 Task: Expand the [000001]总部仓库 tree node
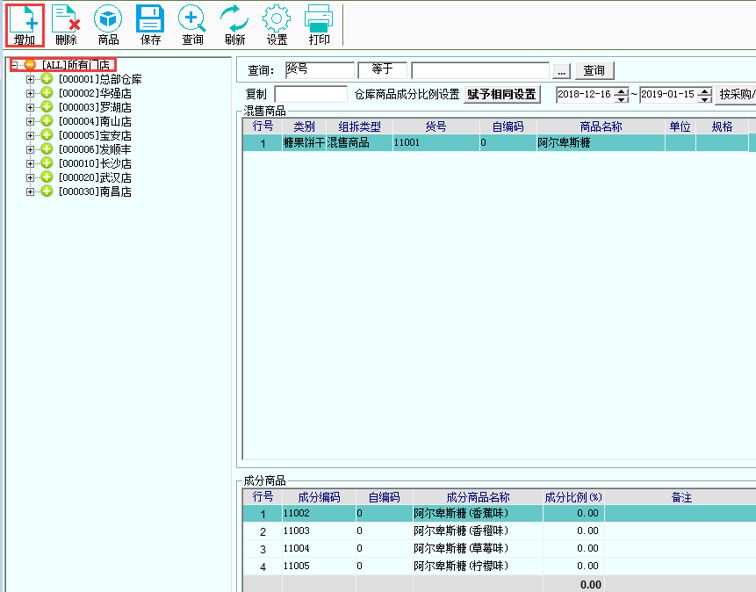pyautogui.click(x=30, y=79)
